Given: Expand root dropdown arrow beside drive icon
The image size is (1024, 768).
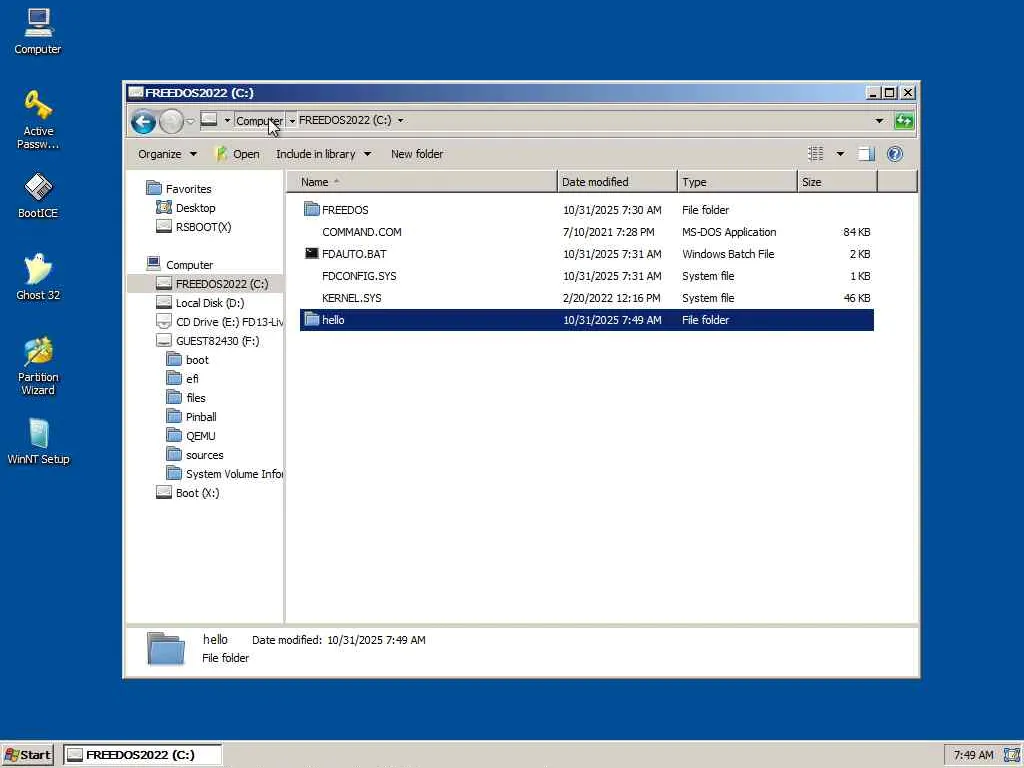Looking at the screenshot, I should coord(227,120).
